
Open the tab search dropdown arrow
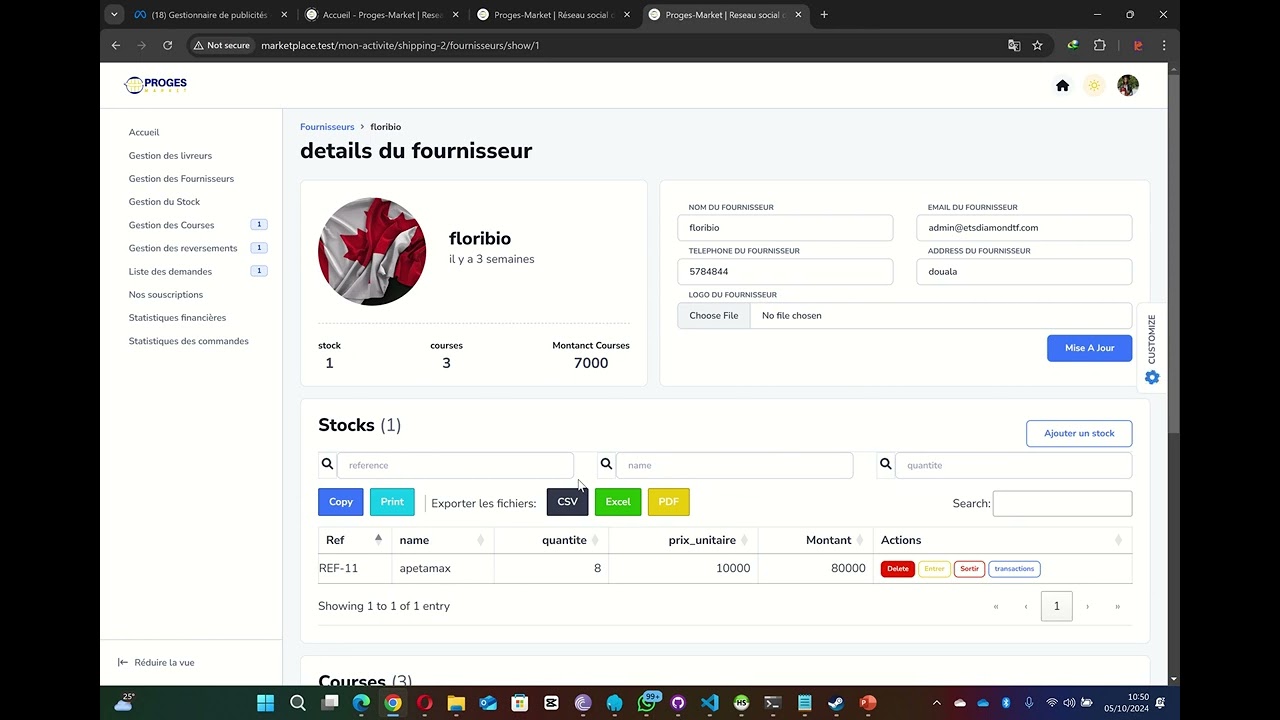point(114,15)
